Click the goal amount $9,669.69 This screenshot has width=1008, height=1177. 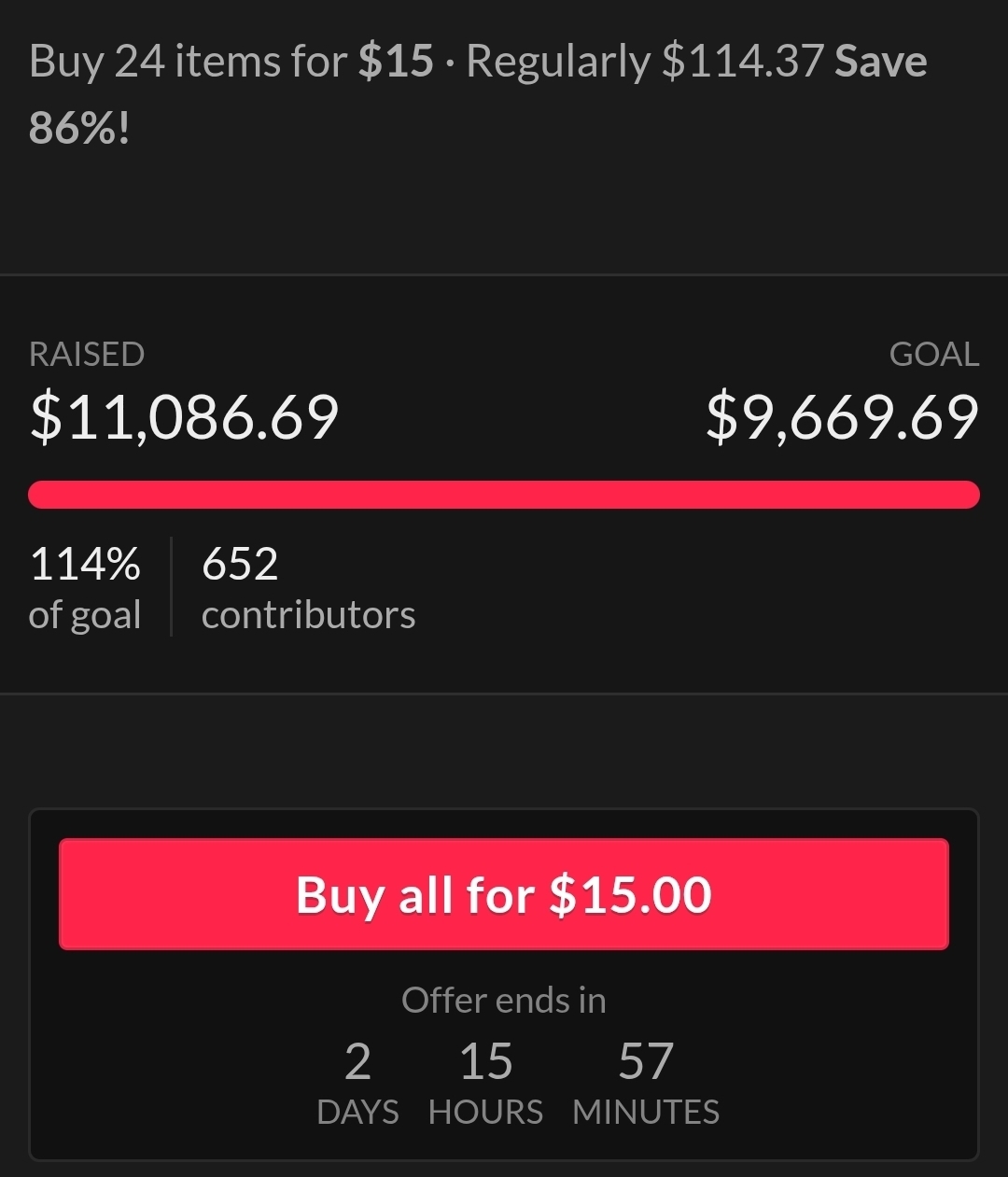point(842,417)
